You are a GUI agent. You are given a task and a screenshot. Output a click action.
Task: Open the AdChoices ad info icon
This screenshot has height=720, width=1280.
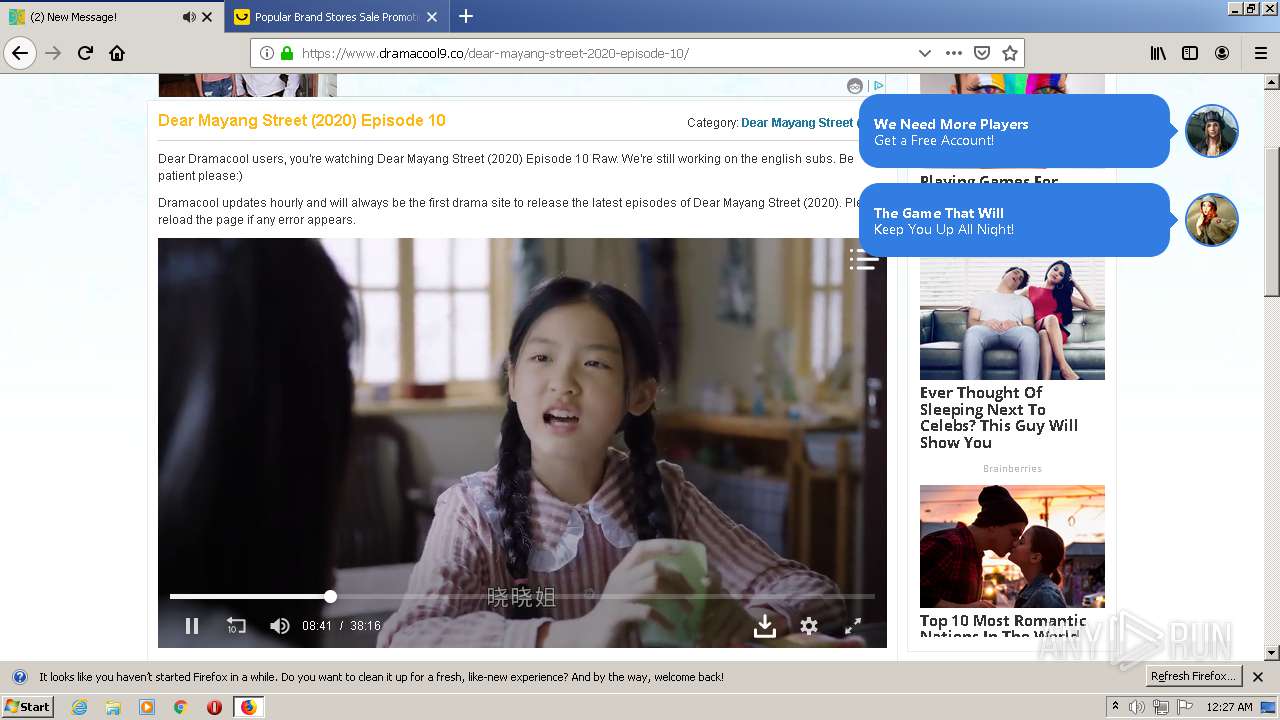[x=878, y=86]
